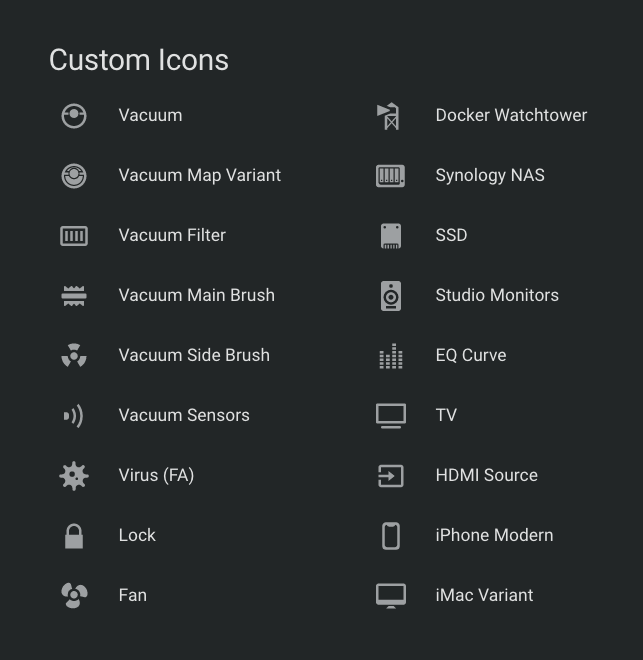
Task: Select the EQ Curve bars icon
Action: [391, 356]
